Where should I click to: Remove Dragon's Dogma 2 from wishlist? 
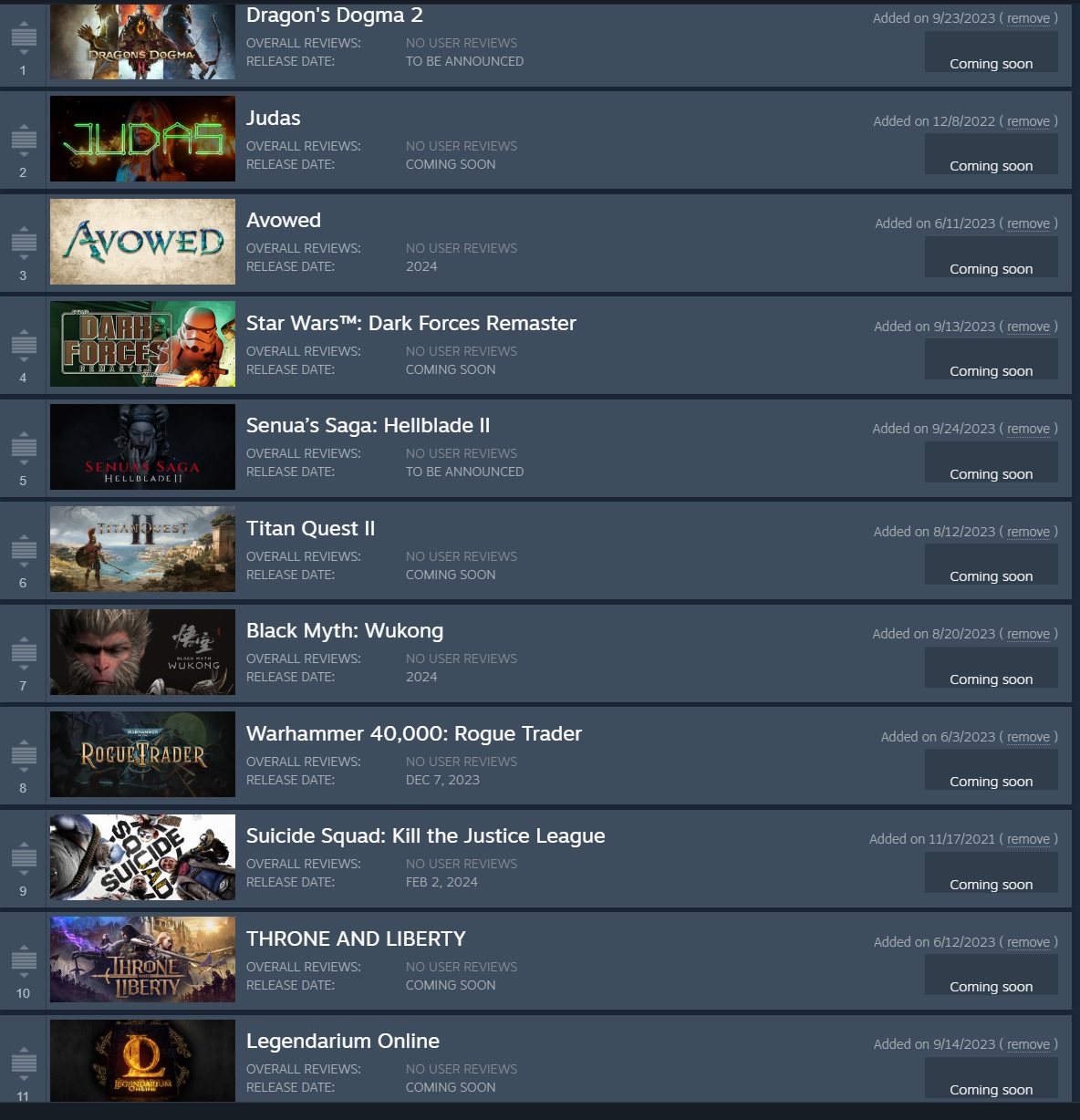pyautogui.click(x=1028, y=18)
